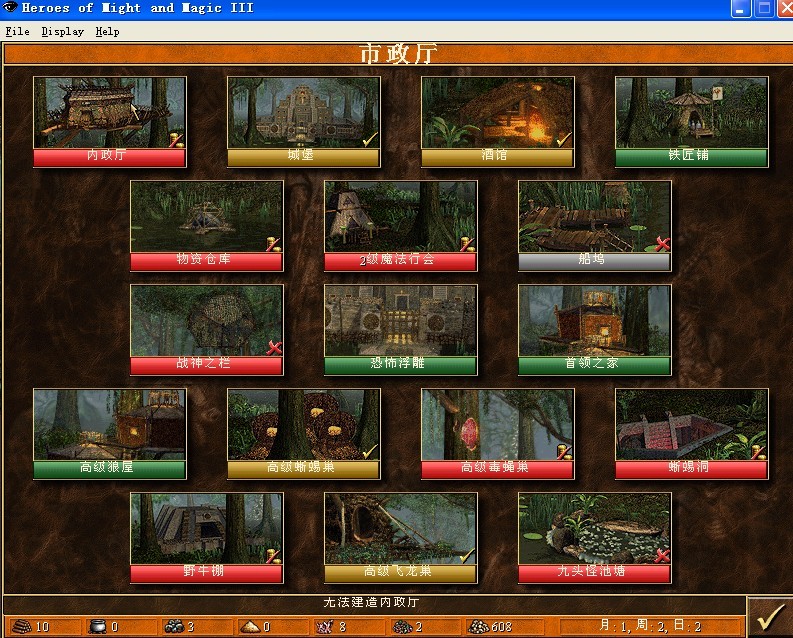This screenshot has height=638, width=793.
Task: Select the 船坞 building picture
Action: pyautogui.click(x=595, y=217)
